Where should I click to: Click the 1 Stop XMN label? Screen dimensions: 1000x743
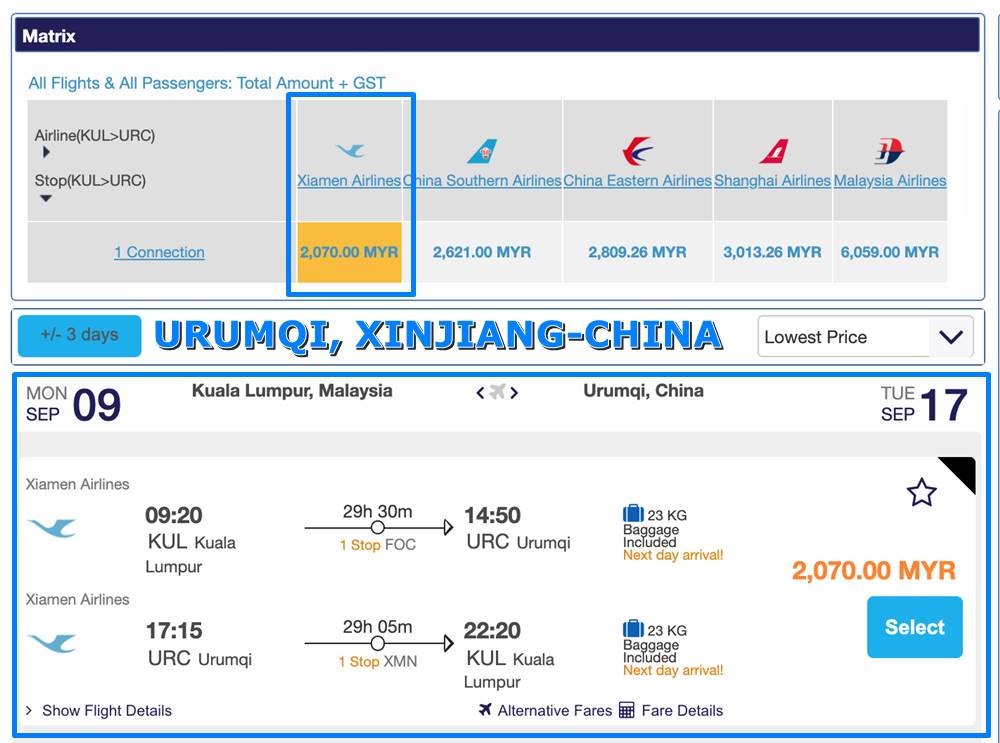coord(378,661)
